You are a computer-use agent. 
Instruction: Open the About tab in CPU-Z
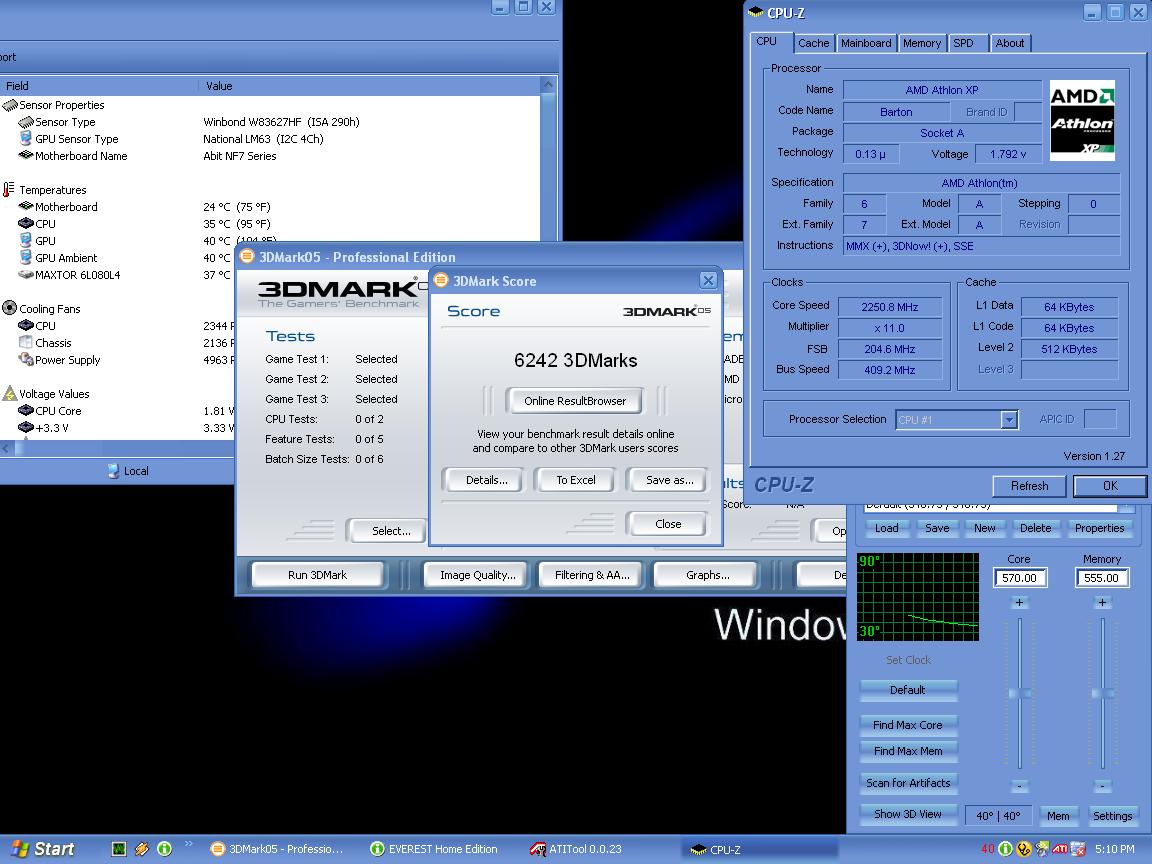(x=1009, y=43)
